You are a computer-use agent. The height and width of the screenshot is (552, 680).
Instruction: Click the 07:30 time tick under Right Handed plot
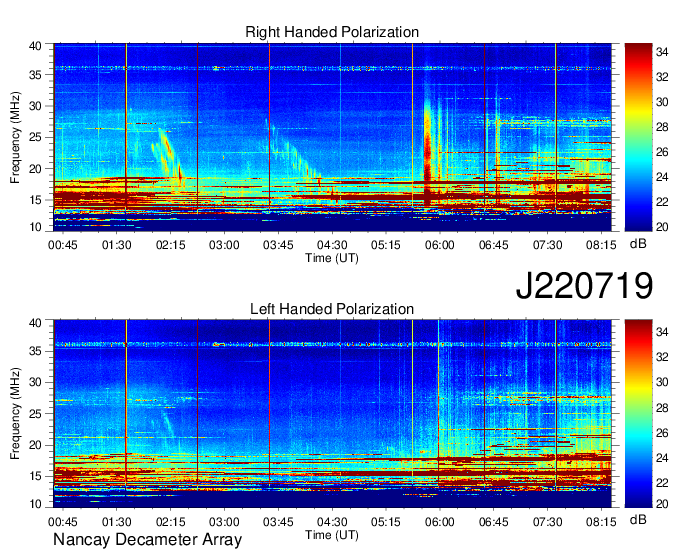[x=547, y=245]
